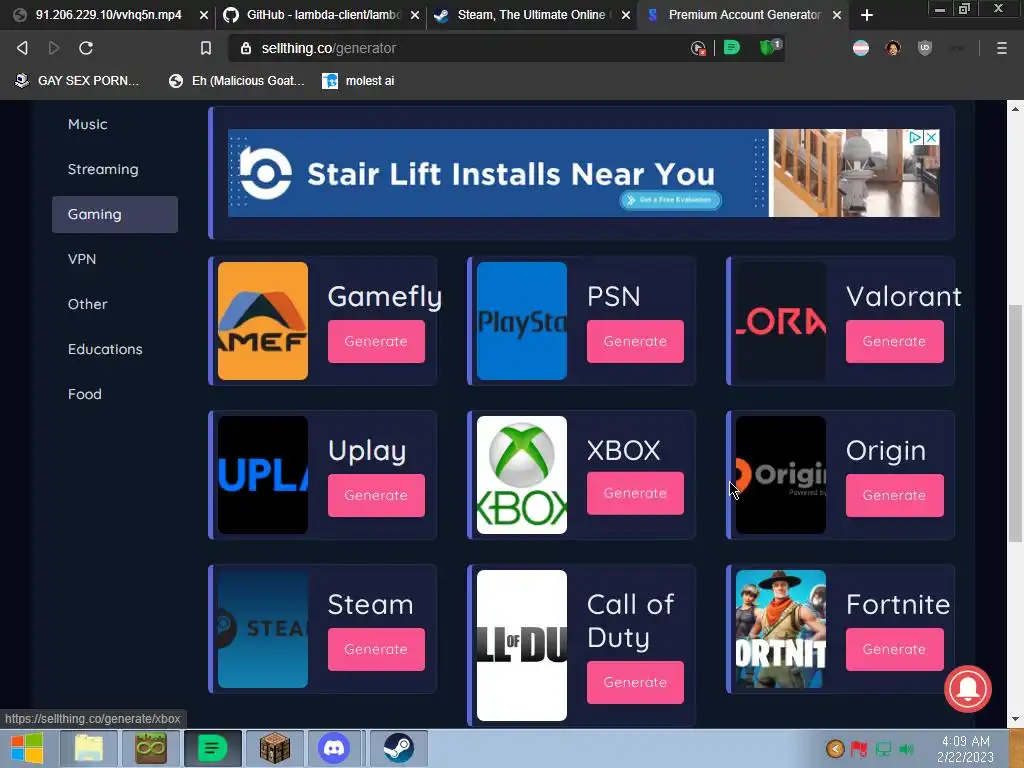Viewport: 1024px width, 768px height.
Task: Click the Steam logo thumbnail
Action: coord(263,629)
